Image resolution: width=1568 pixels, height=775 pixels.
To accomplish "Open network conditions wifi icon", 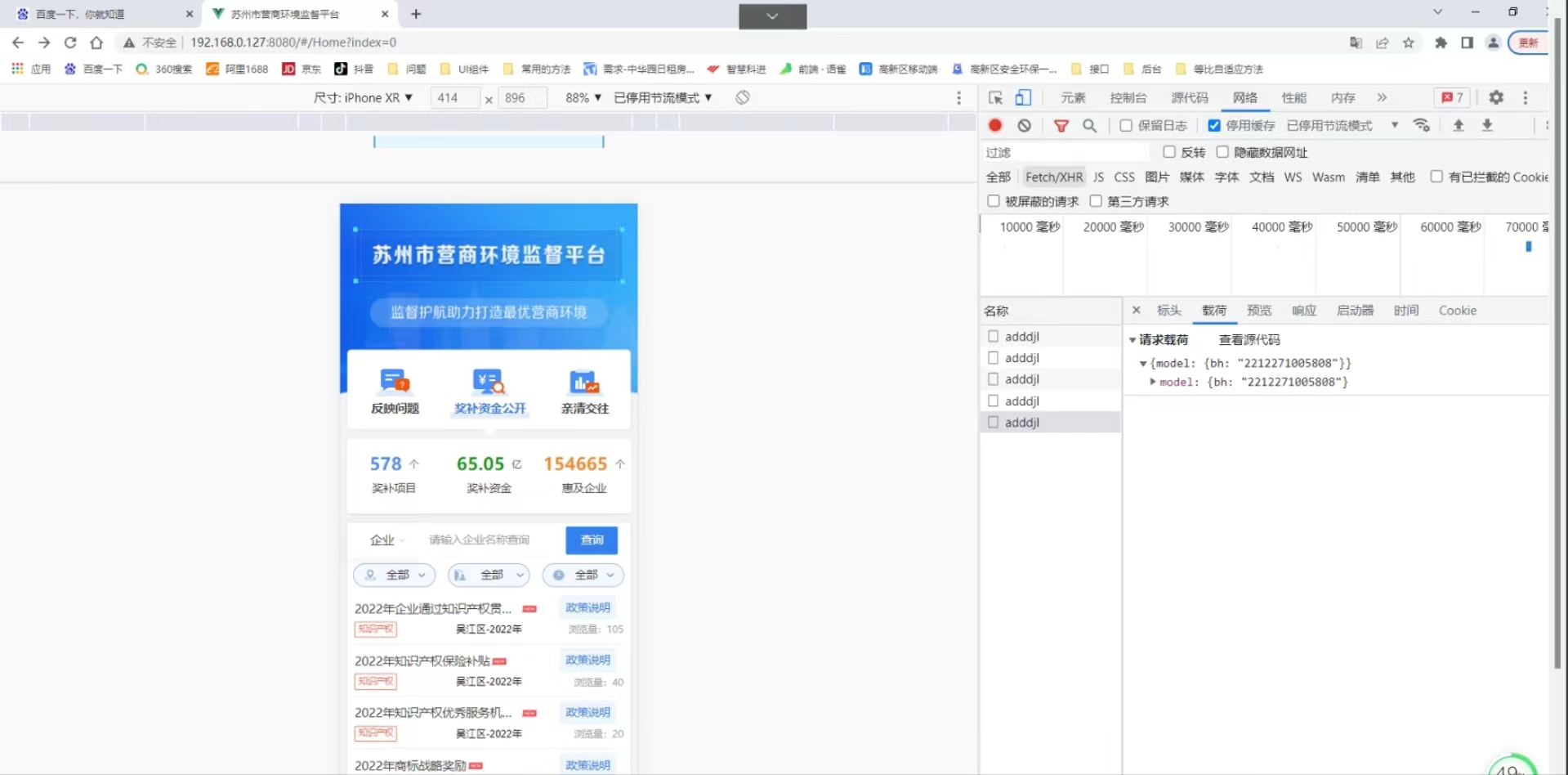I will pyautogui.click(x=1422, y=125).
